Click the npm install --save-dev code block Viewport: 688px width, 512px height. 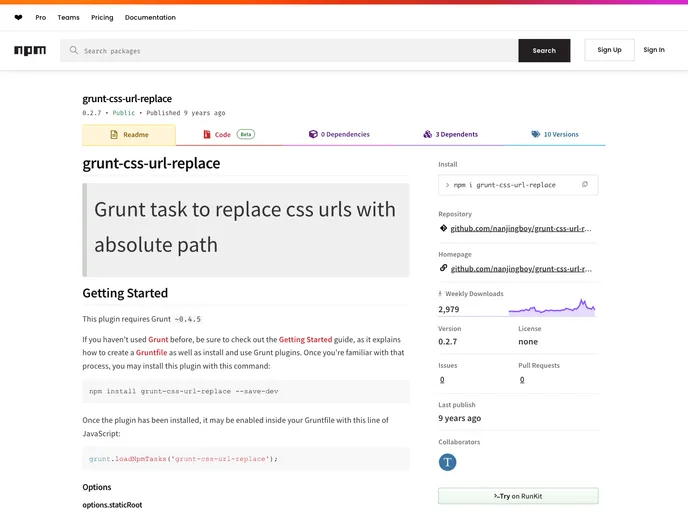click(246, 391)
